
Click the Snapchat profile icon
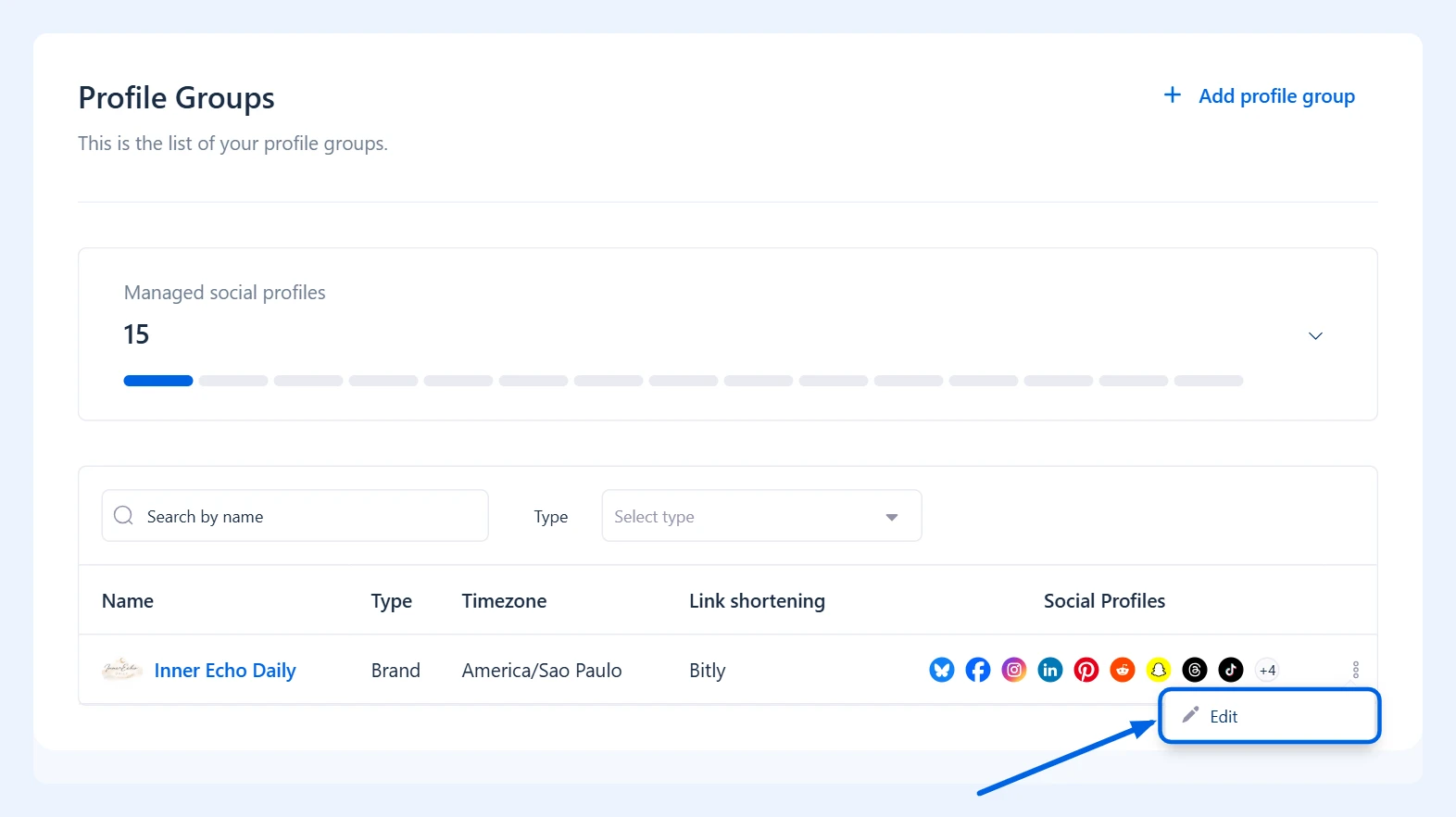click(x=1159, y=670)
